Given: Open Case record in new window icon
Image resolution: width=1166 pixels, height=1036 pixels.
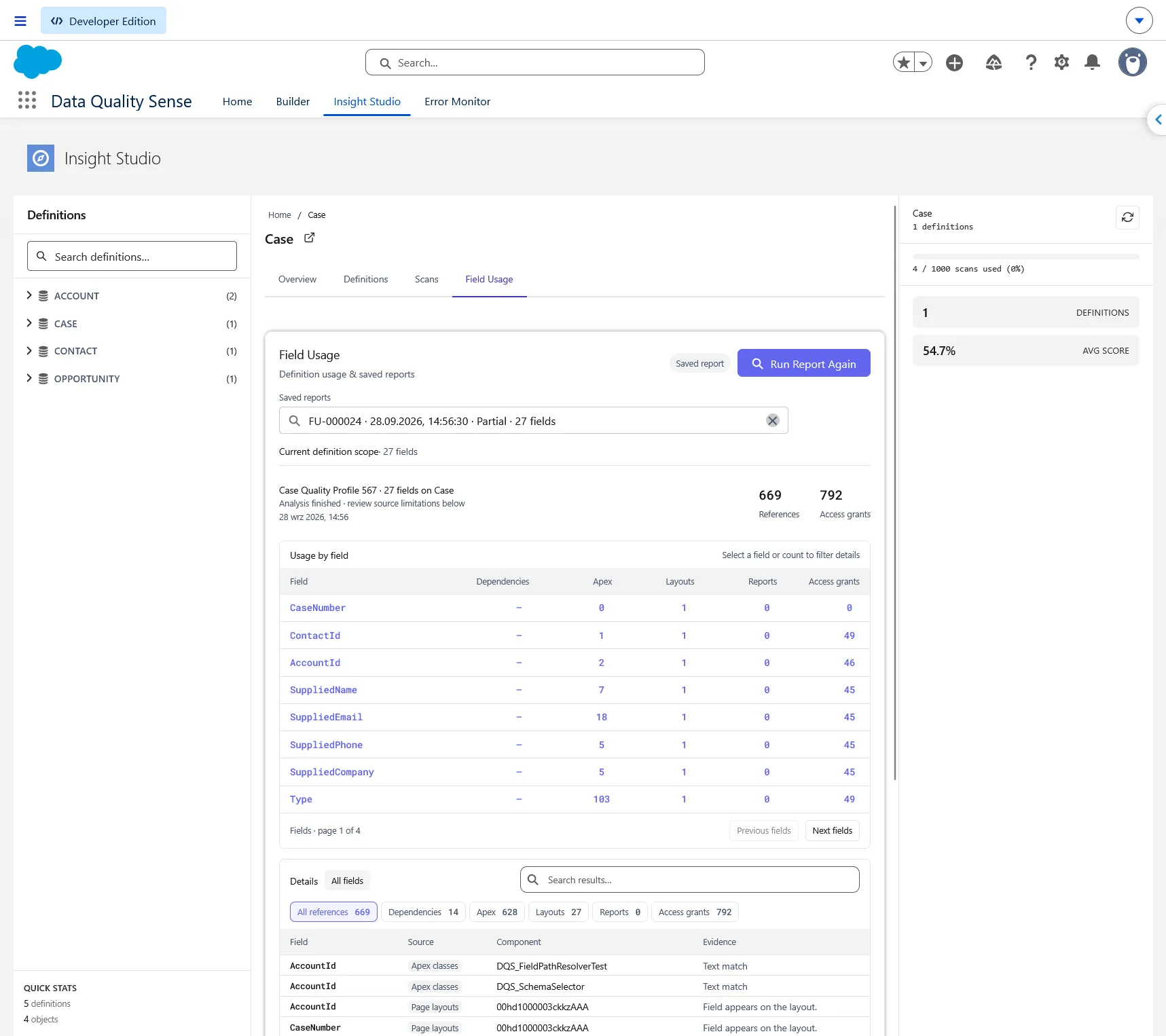Looking at the screenshot, I should [310, 238].
